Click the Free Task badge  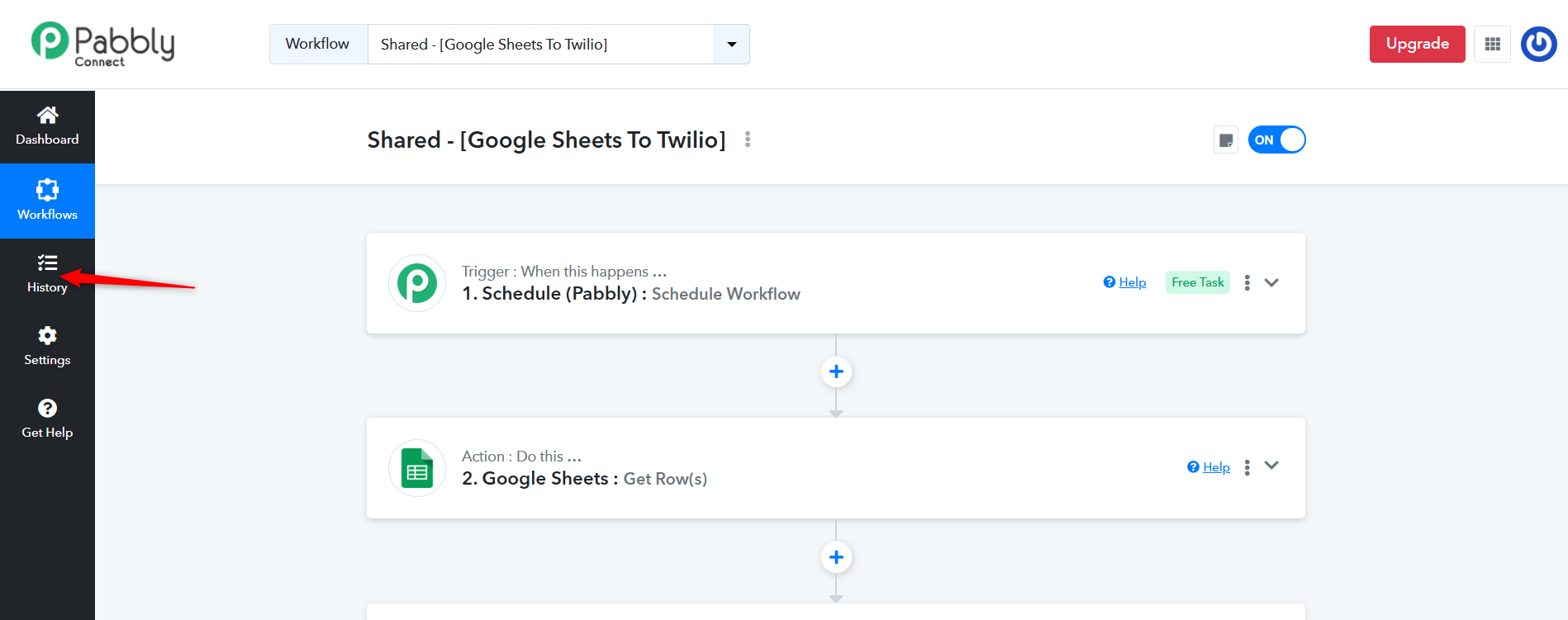point(1198,282)
